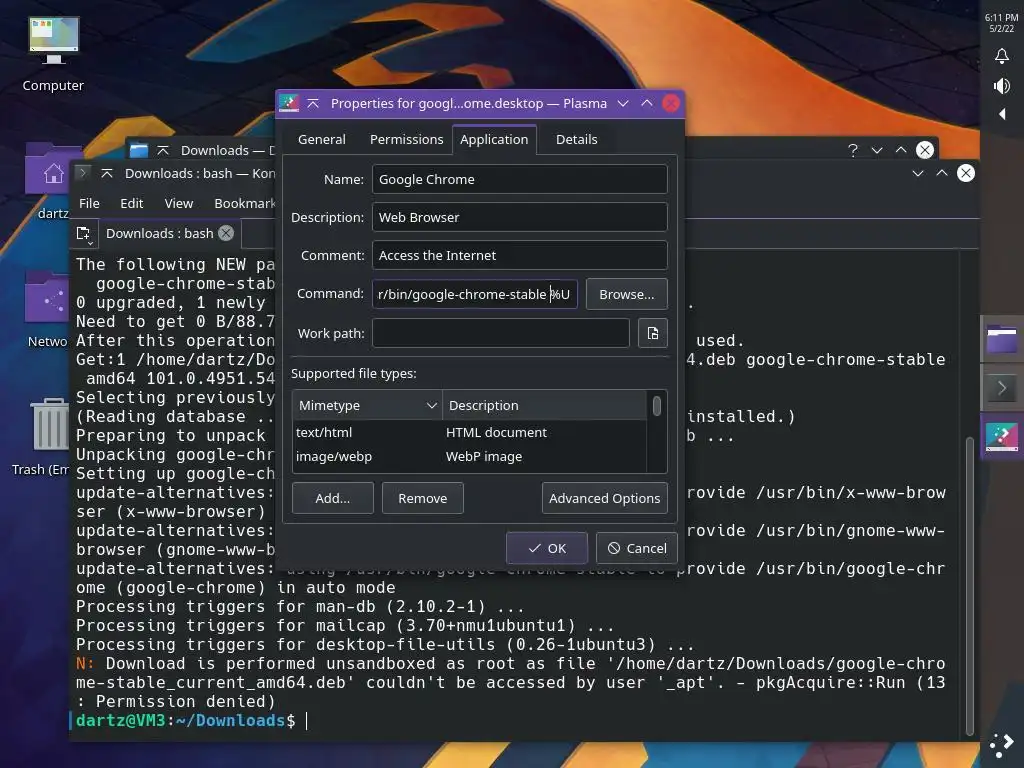The width and height of the screenshot is (1024, 768).
Task: Select the image/webp mimetype row
Action: (x=470, y=456)
